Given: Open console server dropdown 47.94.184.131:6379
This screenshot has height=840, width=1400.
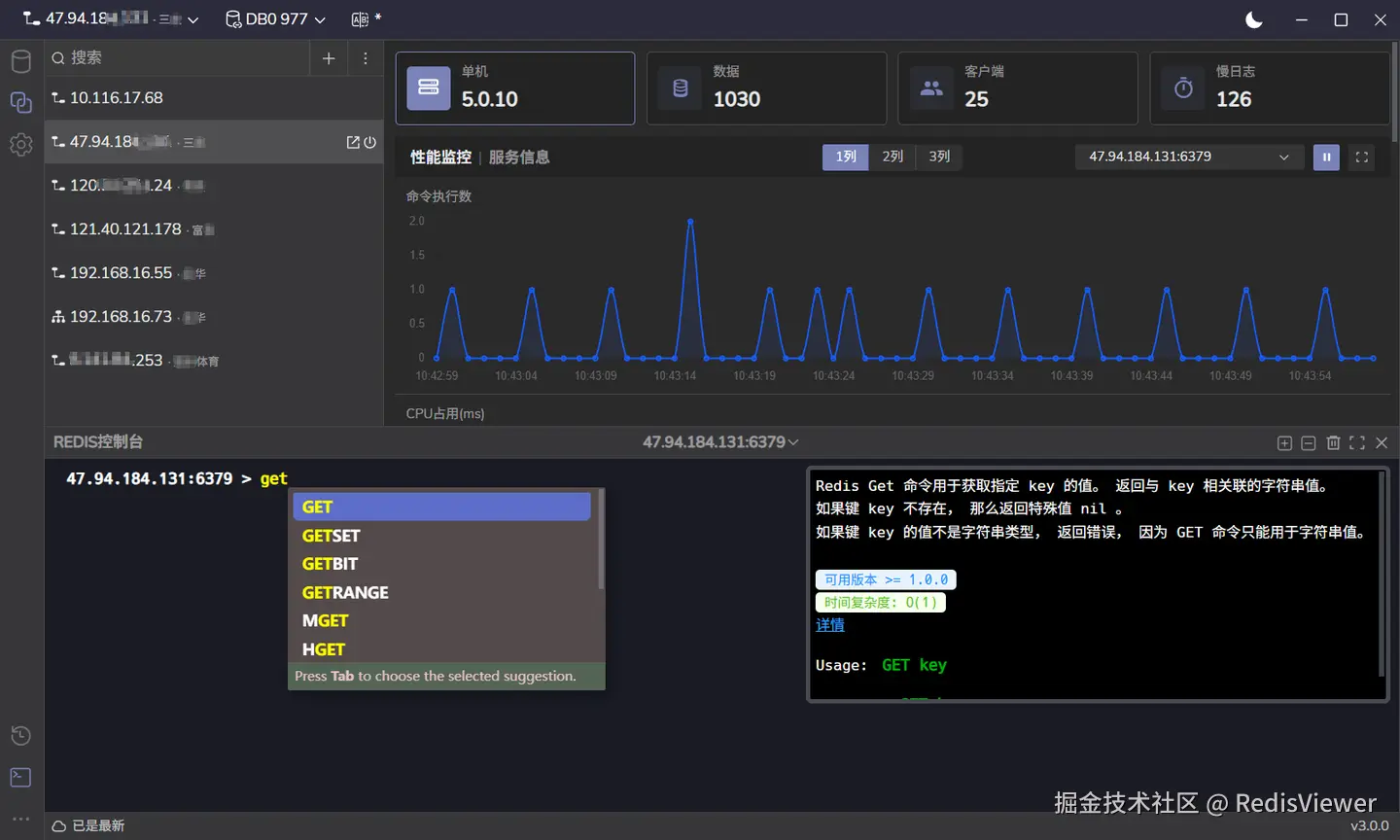Looking at the screenshot, I should [720, 442].
